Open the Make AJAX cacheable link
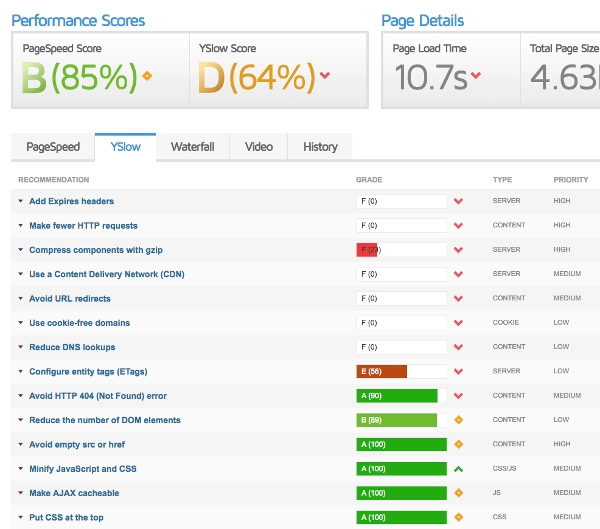Image resolution: width=600 pixels, height=529 pixels. (74, 493)
